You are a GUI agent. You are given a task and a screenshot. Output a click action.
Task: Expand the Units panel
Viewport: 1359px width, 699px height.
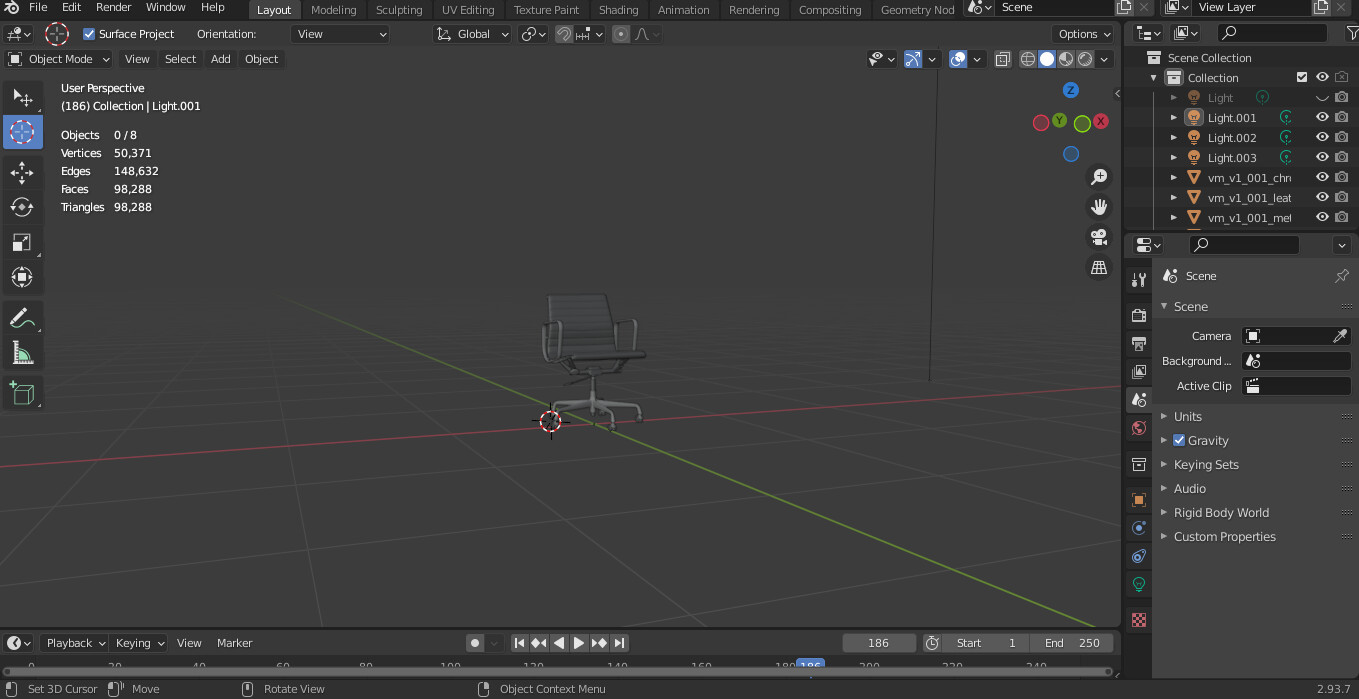coord(1187,416)
